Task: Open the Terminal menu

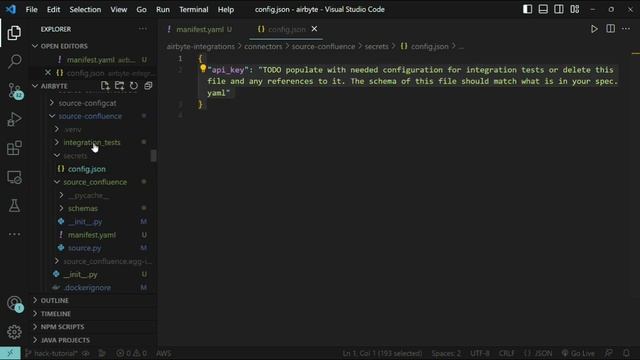Action: [x=193, y=9]
